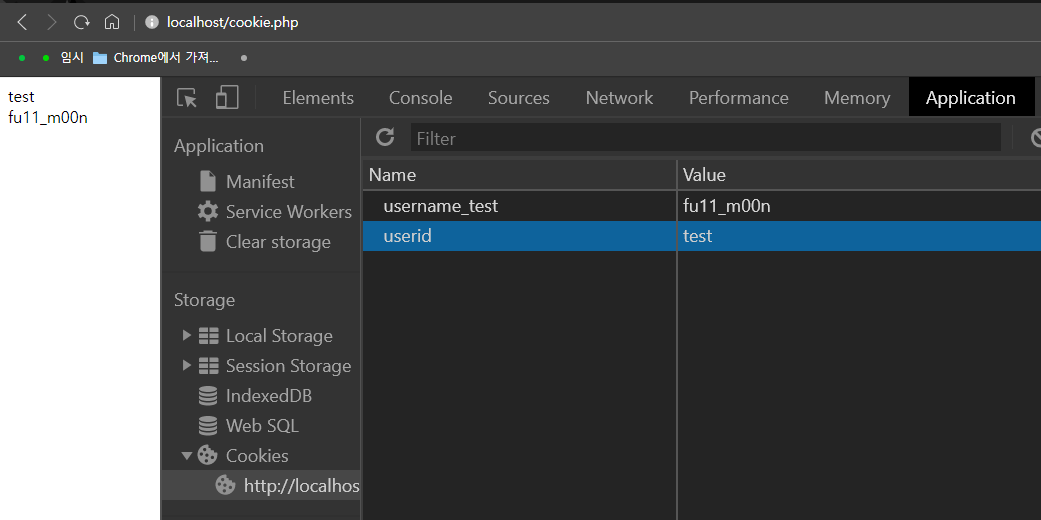The height and width of the screenshot is (520, 1041).
Task: Expand the Local Storage tree
Action: click(187, 336)
